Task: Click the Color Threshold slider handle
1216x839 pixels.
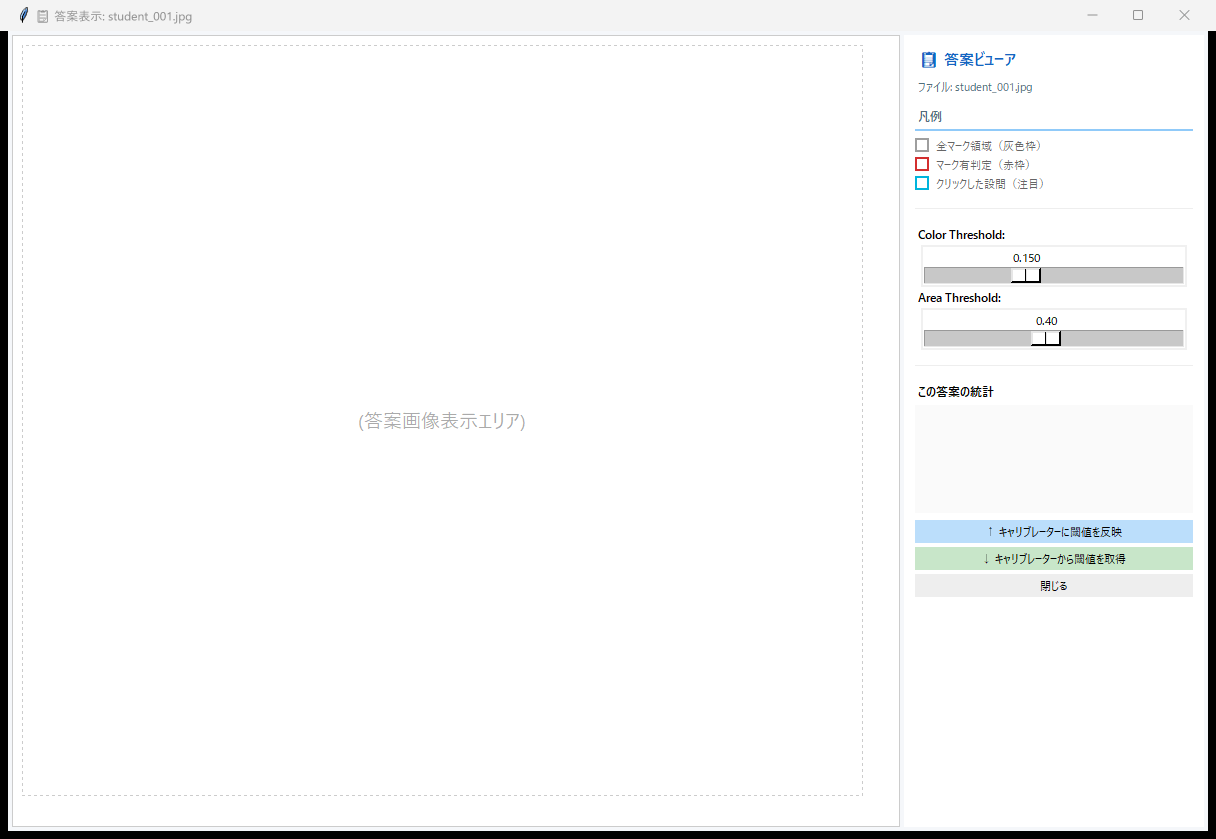Action: point(1026,274)
